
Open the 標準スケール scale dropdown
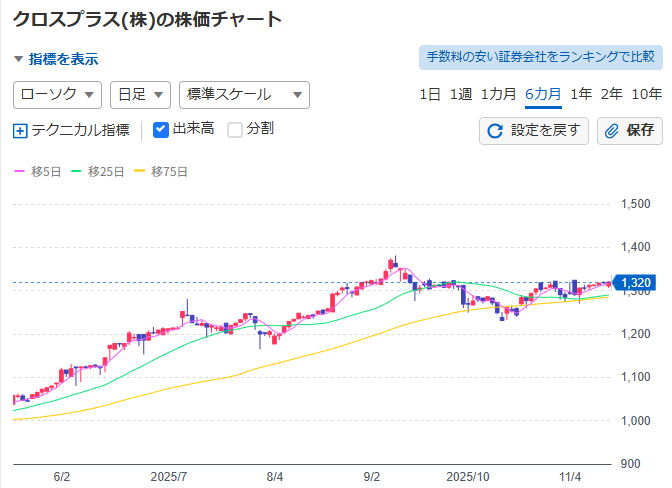pos(244,95)
